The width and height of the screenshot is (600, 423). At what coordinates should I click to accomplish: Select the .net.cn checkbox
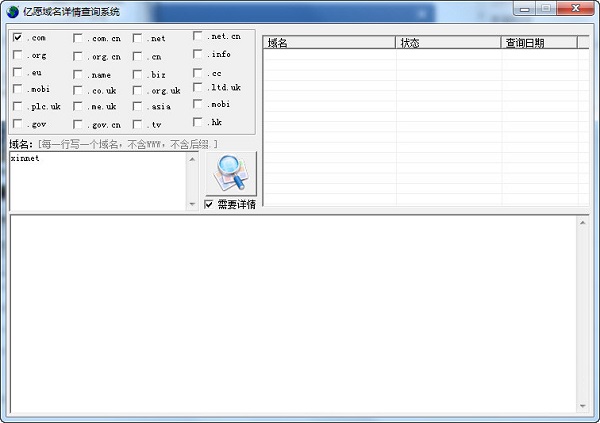(197, 36)
